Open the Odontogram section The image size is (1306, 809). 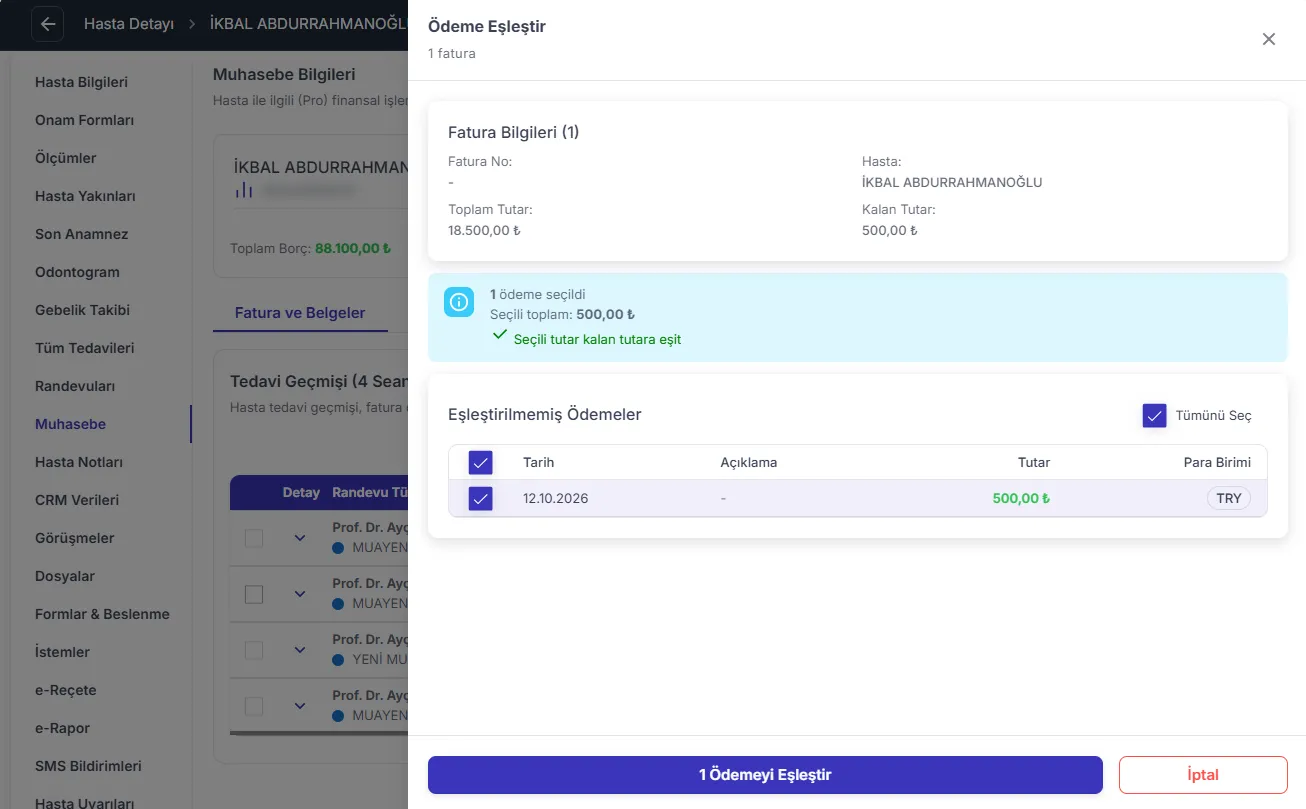click(x=77, y=272)
